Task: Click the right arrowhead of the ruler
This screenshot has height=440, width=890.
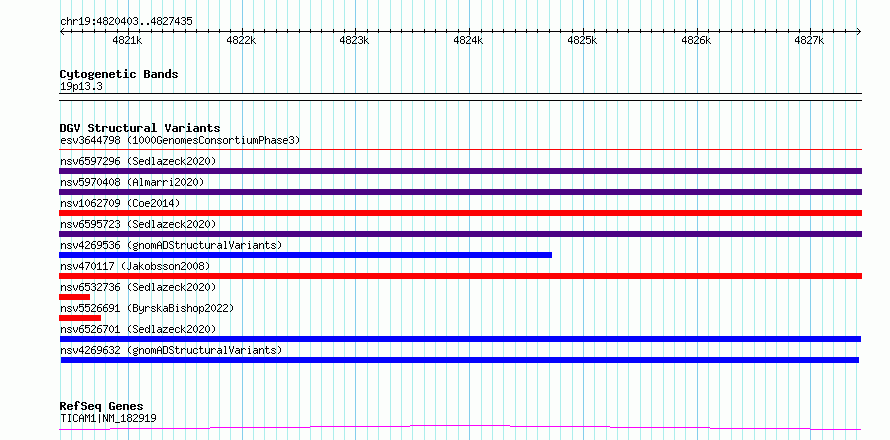Action: pyautogui.click(x=859, y=32)
